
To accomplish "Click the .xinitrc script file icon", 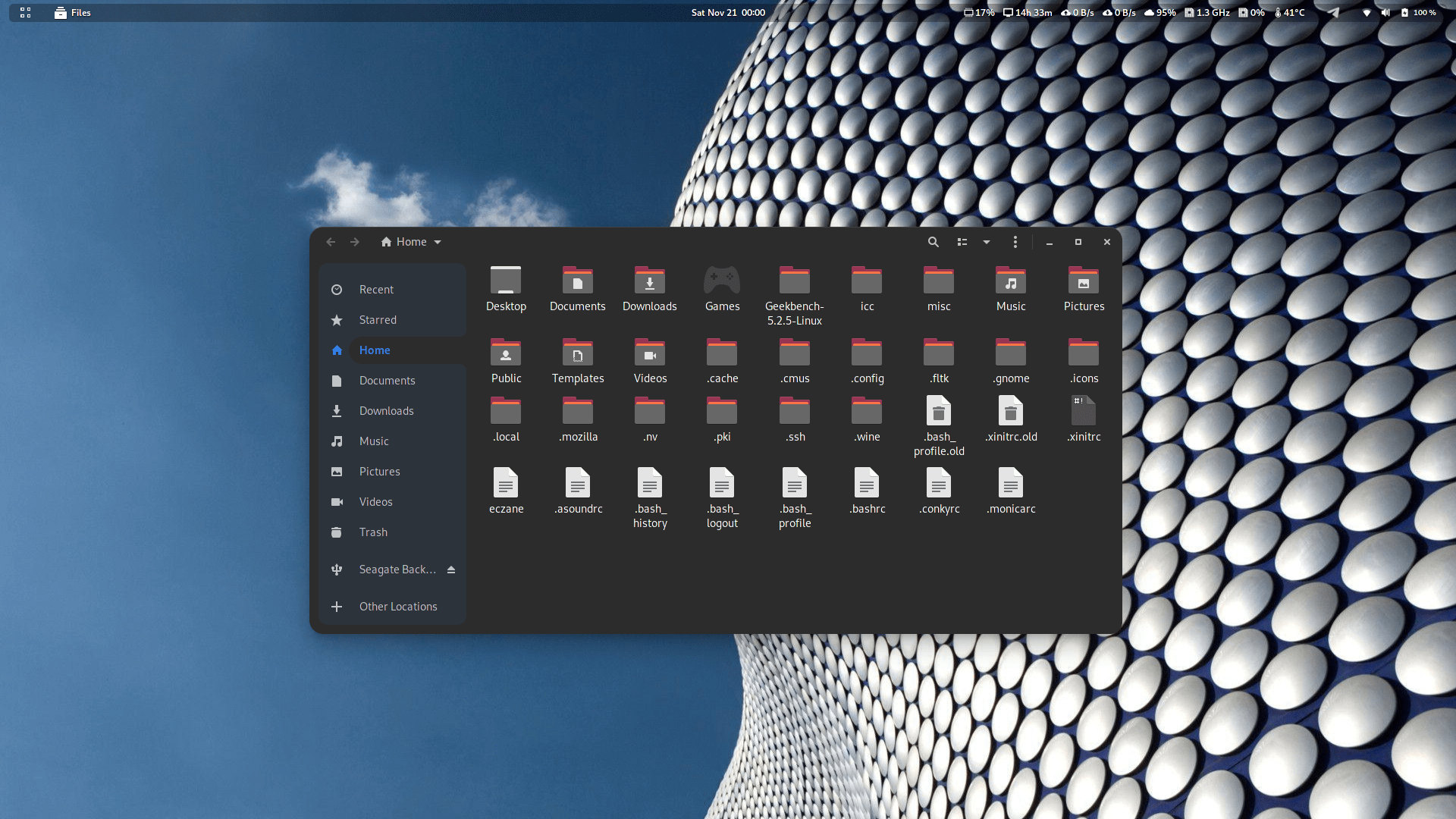I will coord(1083,411).
